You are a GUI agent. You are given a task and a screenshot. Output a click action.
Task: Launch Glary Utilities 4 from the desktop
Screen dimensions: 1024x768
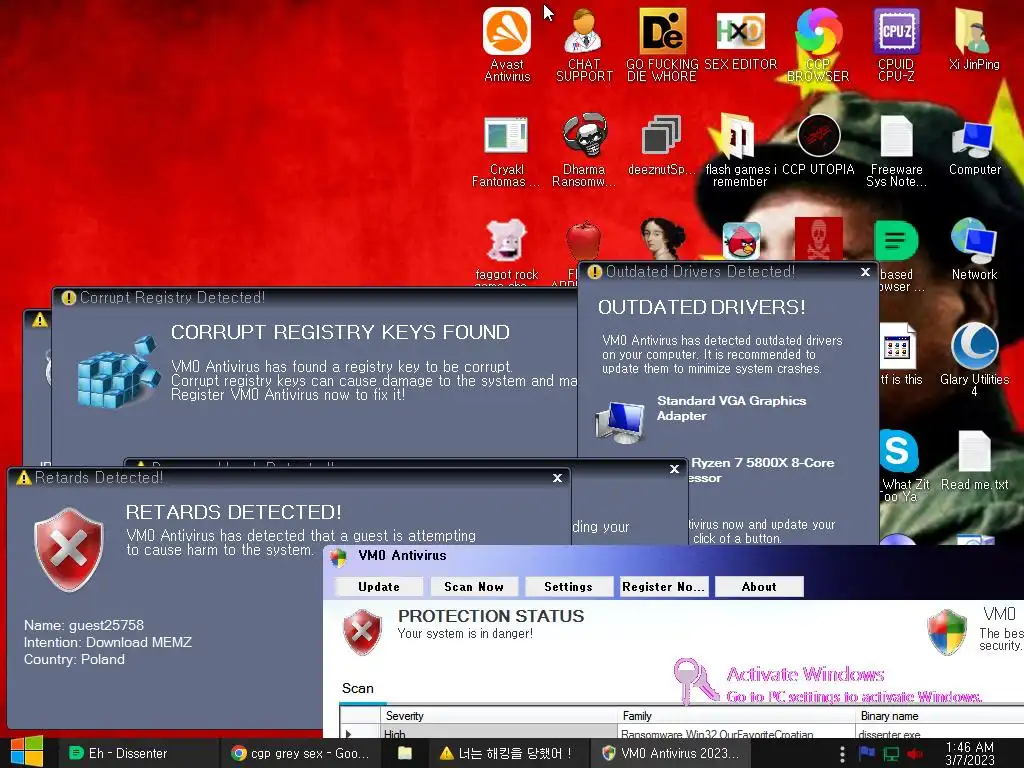(x=974, y=359)
